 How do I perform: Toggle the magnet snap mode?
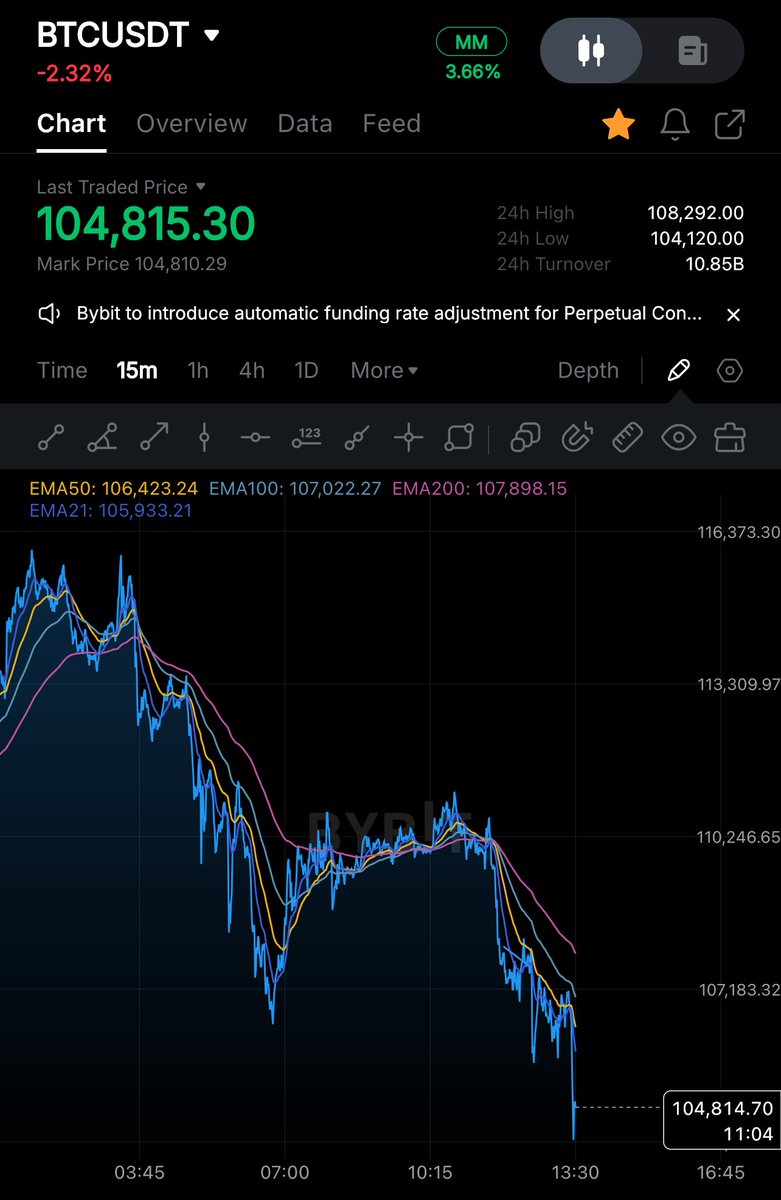pos(577,437)
